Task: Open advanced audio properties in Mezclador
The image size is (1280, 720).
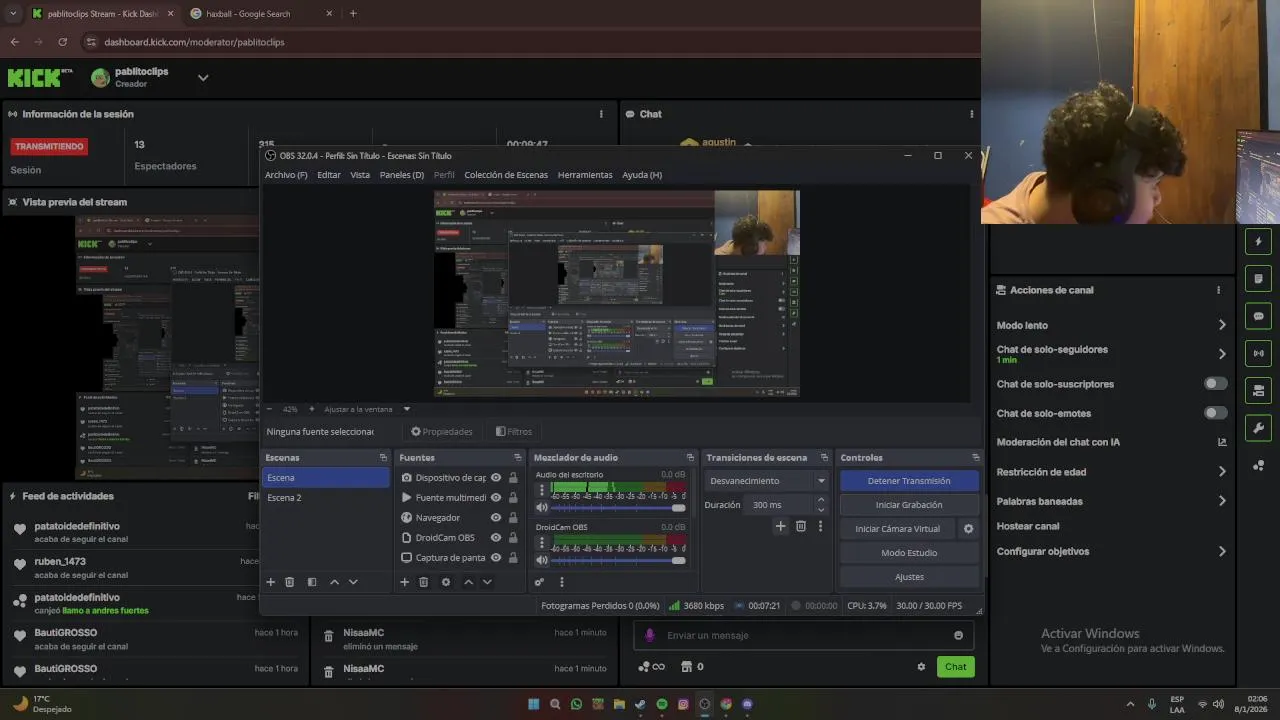Action: (540, 582)
